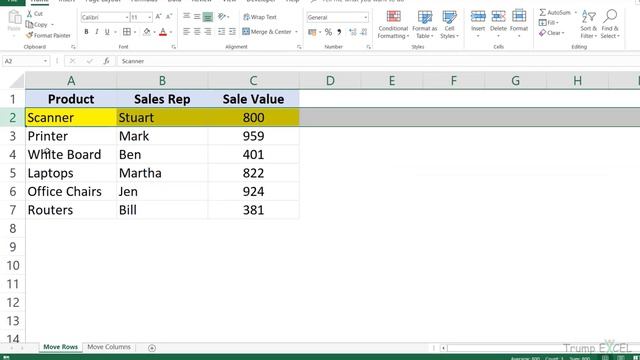
Task: Open Alignment settings dialog launcher
Action: click(x=299, y=47)
